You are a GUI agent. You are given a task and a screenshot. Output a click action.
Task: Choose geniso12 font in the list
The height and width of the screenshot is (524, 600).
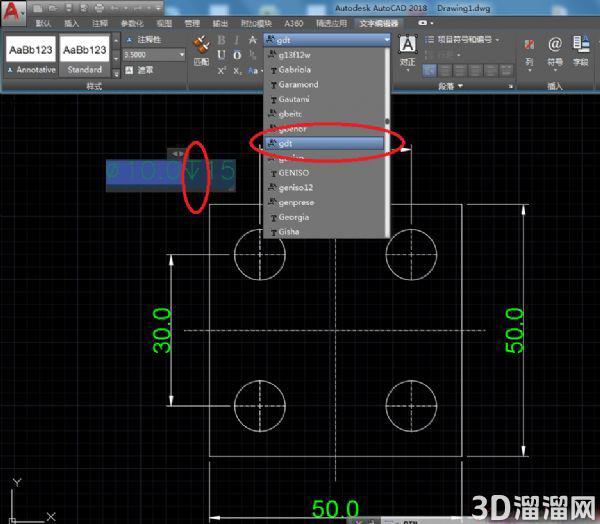(324, 188)
